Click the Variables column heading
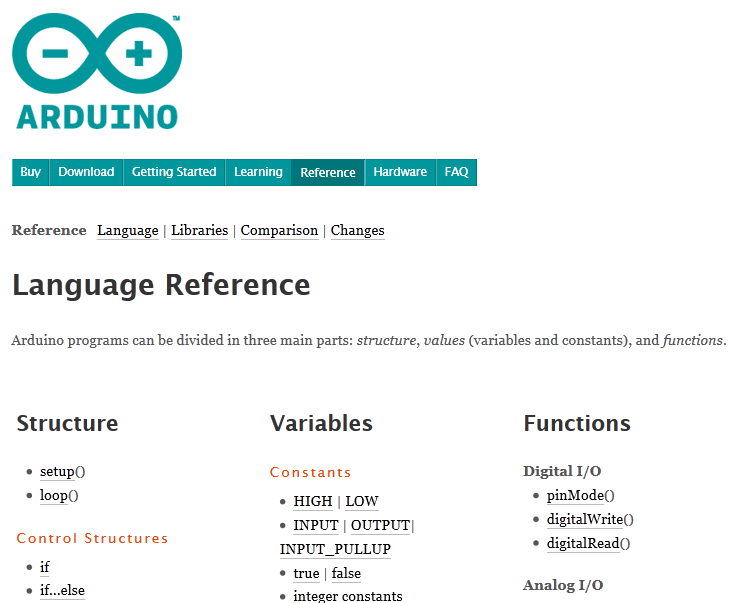Screen dimensions: 734x603 pos(321,423)
